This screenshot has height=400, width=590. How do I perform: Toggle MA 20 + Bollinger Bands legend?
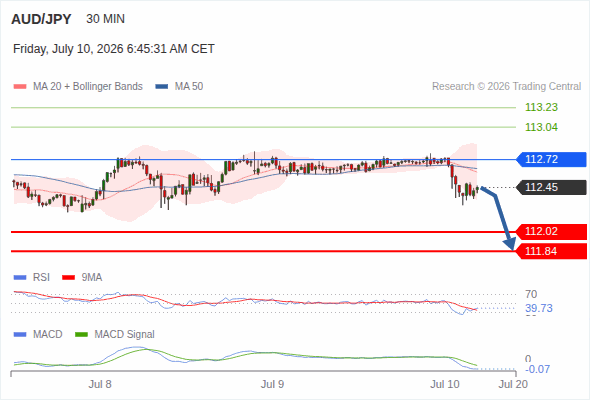[x=78, y=87]
